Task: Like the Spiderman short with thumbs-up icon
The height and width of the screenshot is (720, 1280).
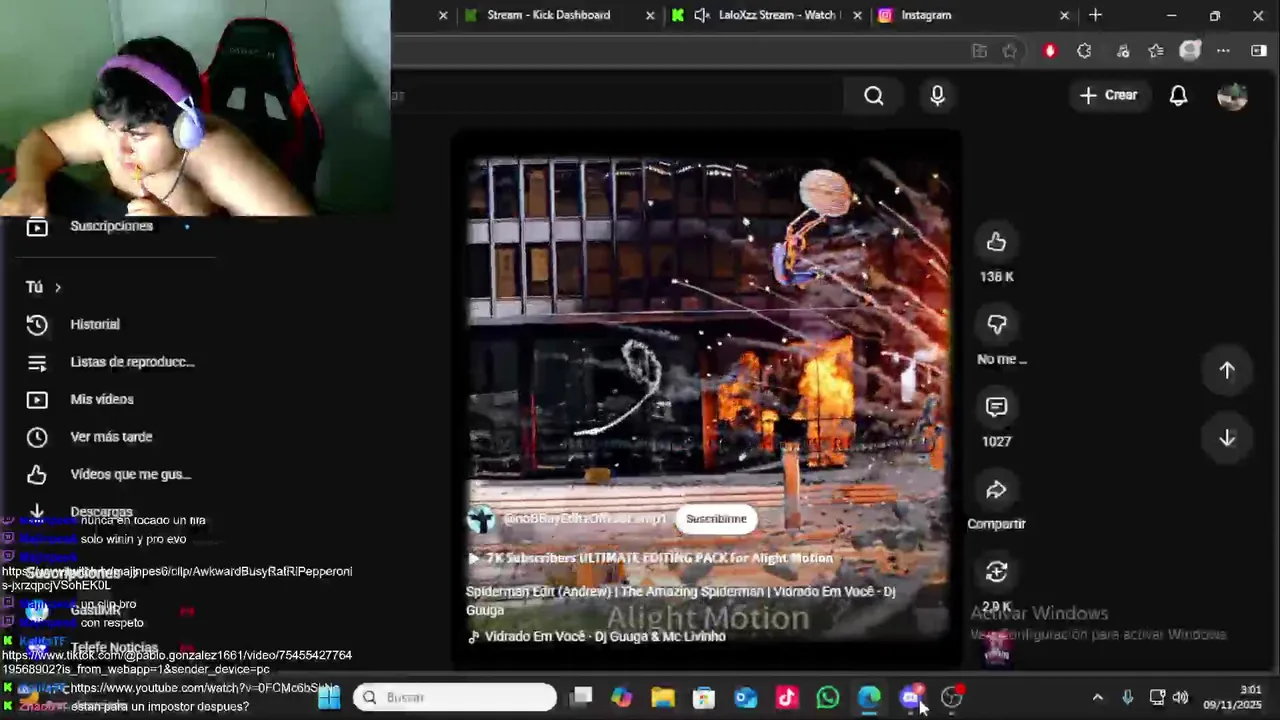Action: click(996, 242)
